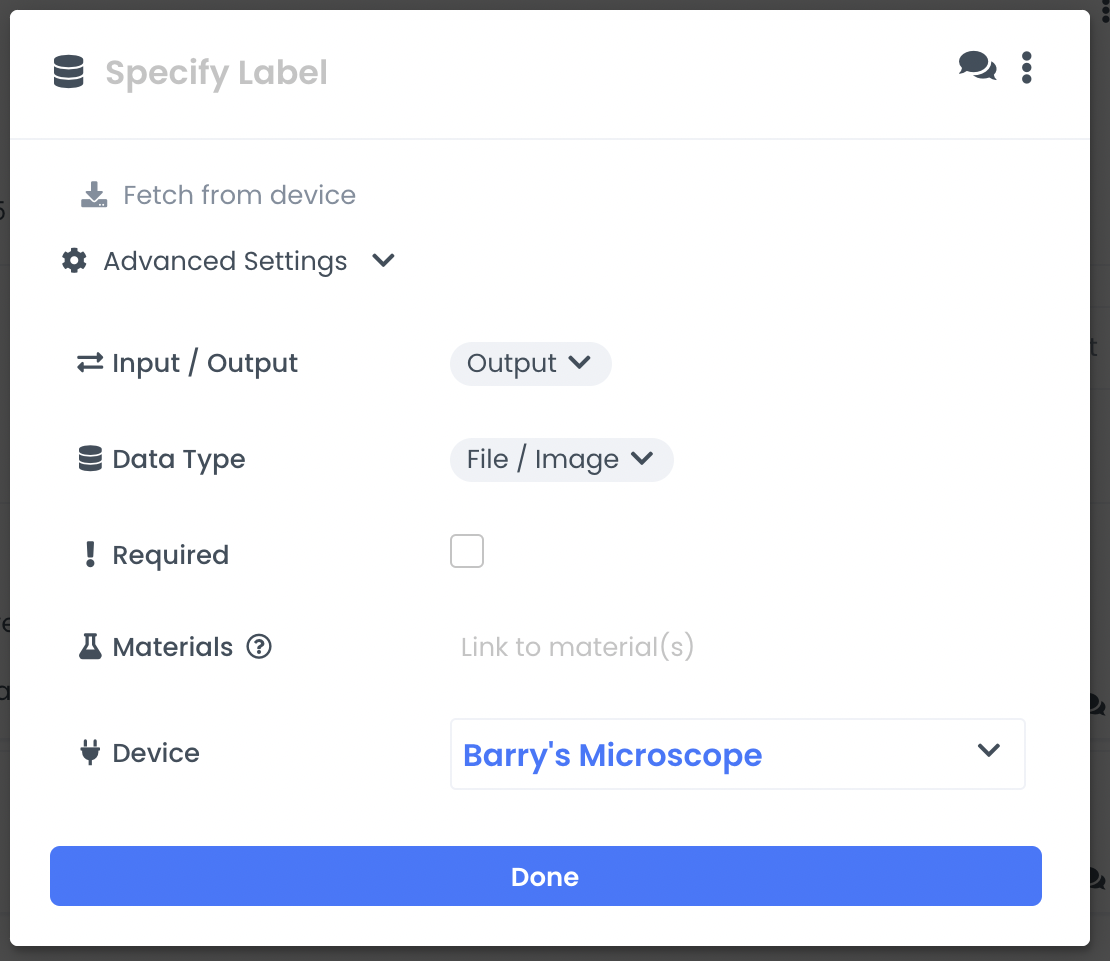Click the Specify Label name field
This screenshot has height=961, width=1110.
(x=216, y=72)
